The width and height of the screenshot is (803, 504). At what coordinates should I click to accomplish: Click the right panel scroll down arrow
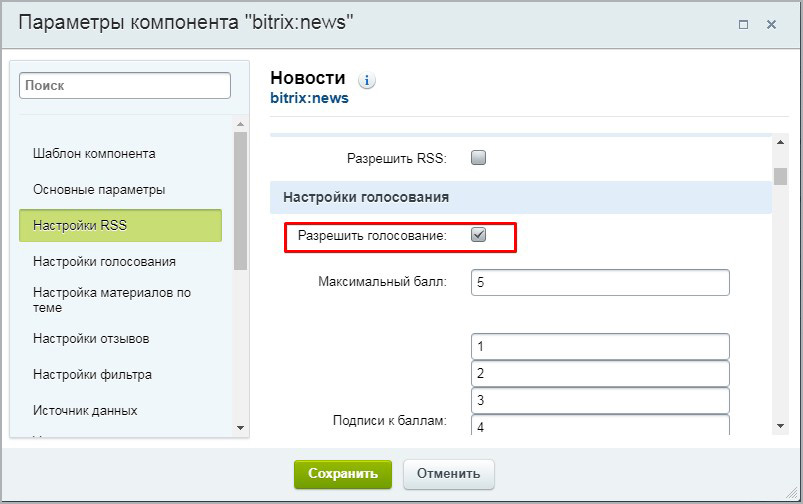coord(780,427)
